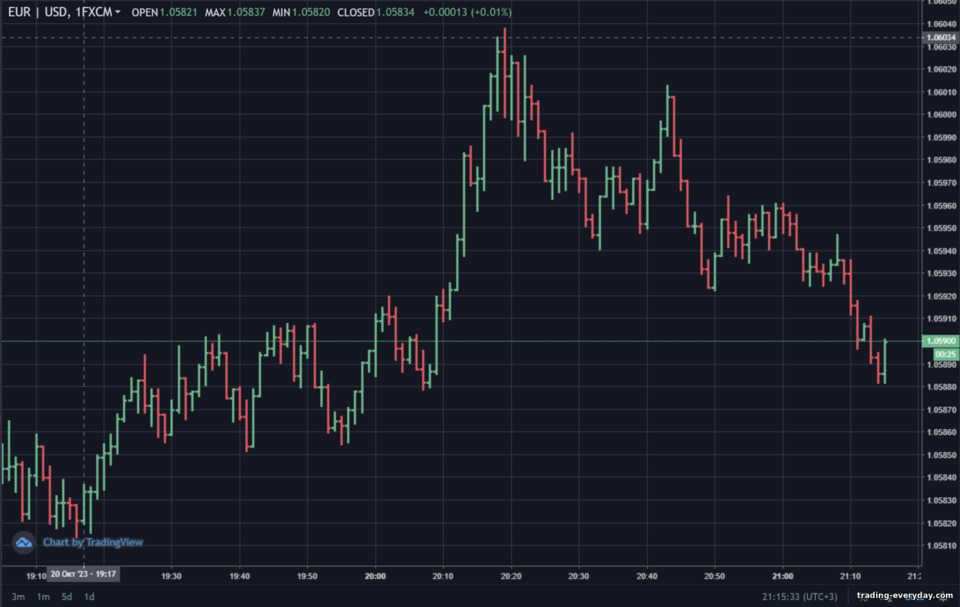Click the trading-everyday.com watermark link
The image size is (960, 607).
click(x=904, y=595)
